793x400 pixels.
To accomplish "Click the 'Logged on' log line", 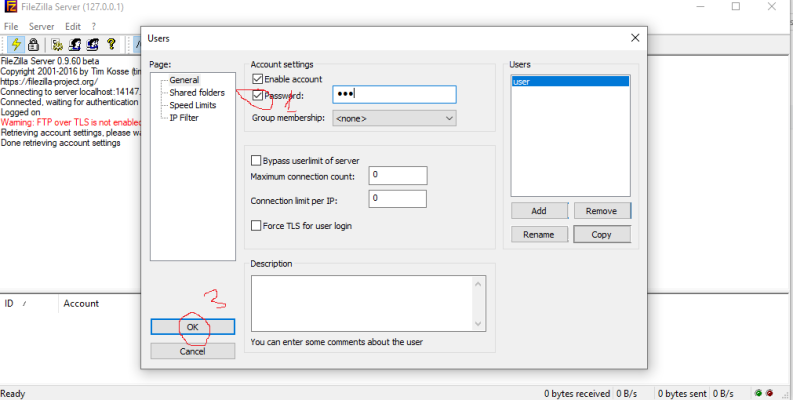I will click(20, 112).
